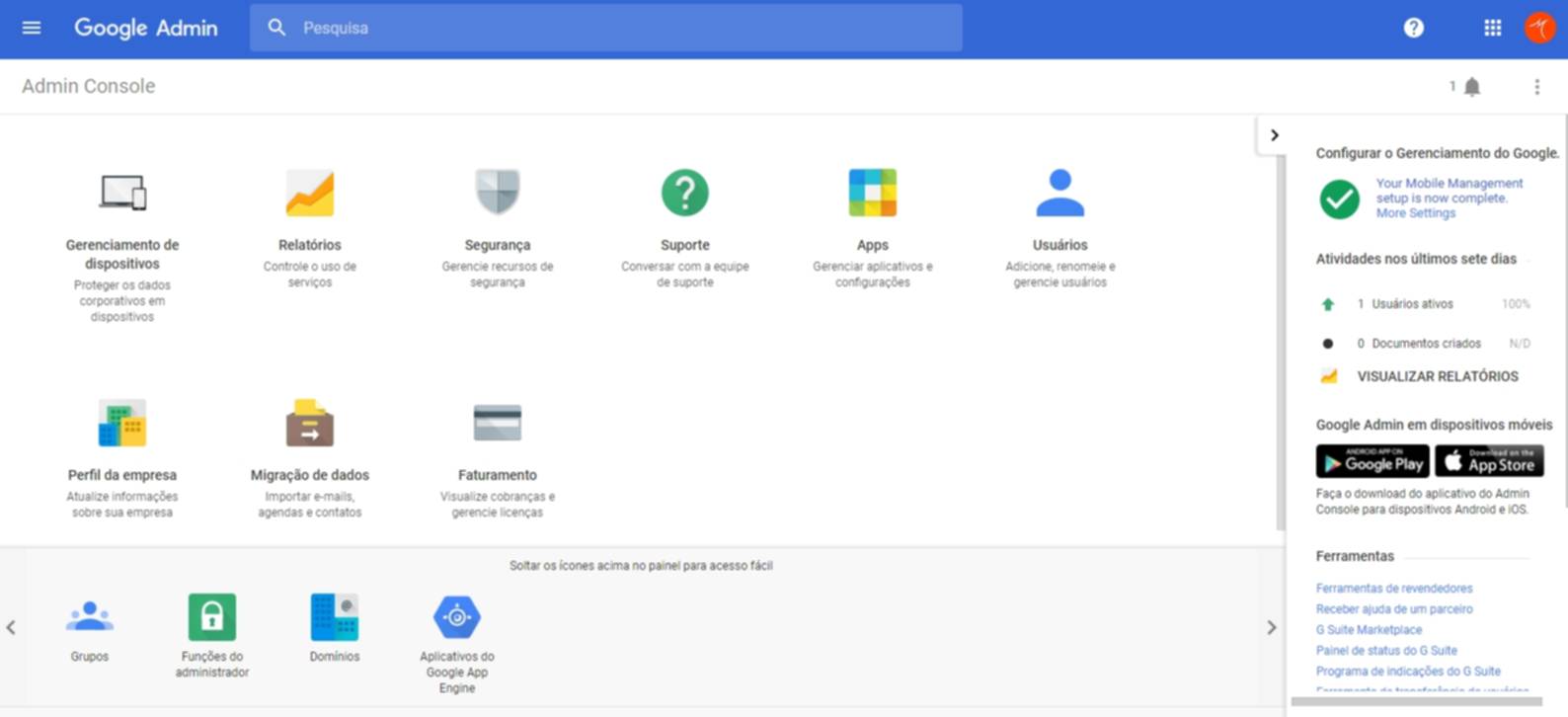The width and height of the screenshot is (1568, 717).
Task: Click the App Store download badge
Action: 1489,461
